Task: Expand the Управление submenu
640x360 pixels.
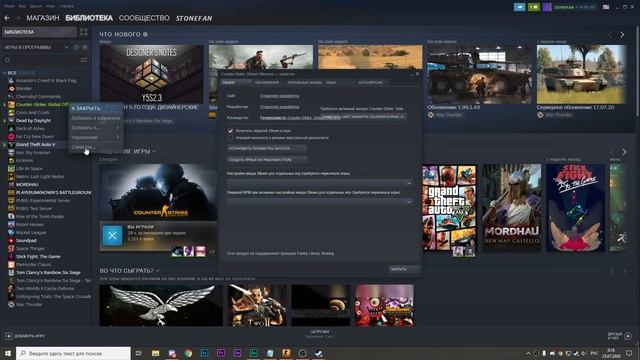Action: (x=96, y=138)
